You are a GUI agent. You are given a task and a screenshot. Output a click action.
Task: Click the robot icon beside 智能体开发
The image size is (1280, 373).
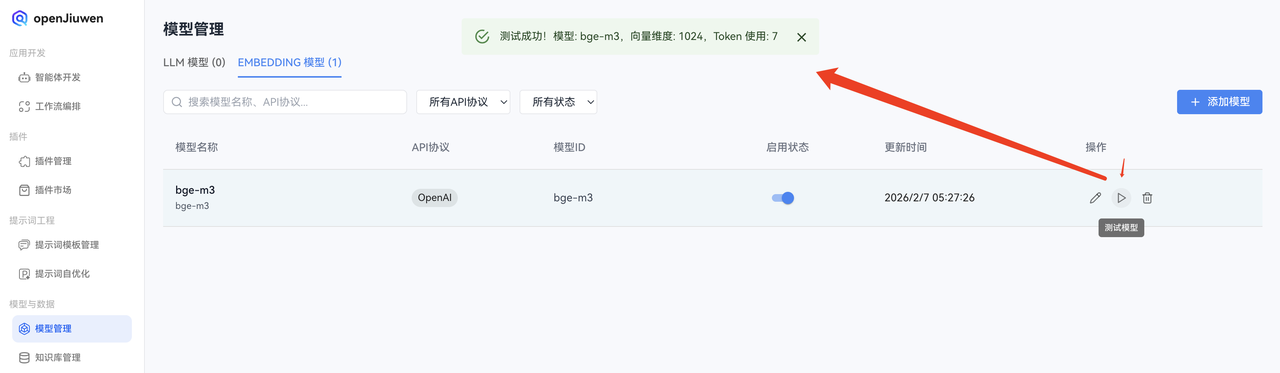coord(25,77)
